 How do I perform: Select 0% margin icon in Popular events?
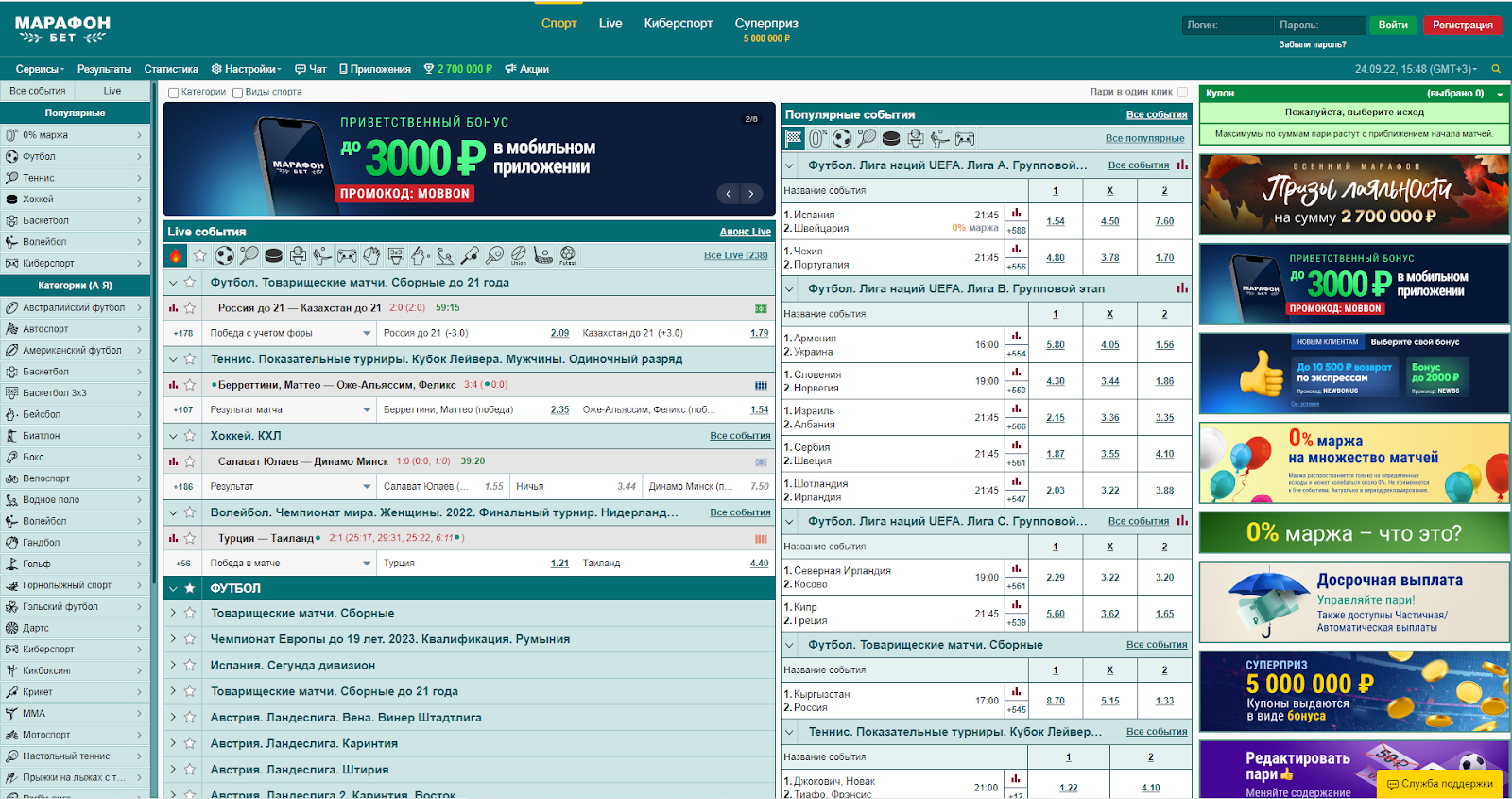818,138
